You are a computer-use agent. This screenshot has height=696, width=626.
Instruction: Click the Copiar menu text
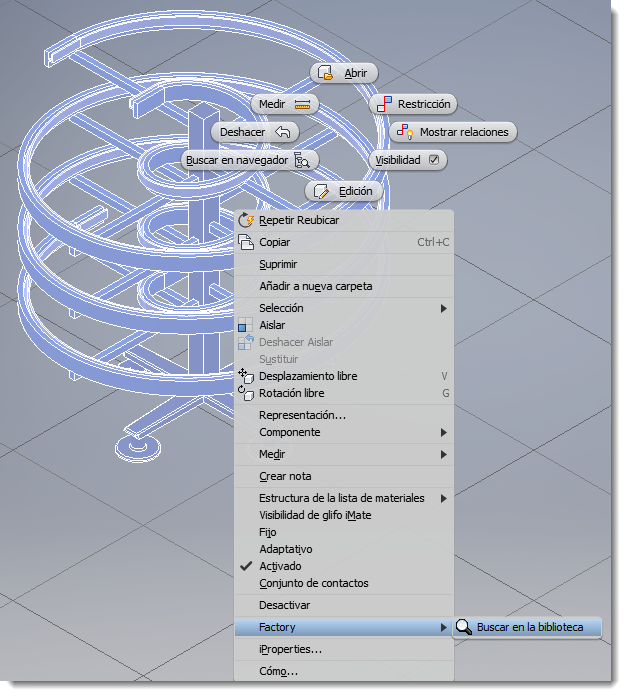point(274,242)
